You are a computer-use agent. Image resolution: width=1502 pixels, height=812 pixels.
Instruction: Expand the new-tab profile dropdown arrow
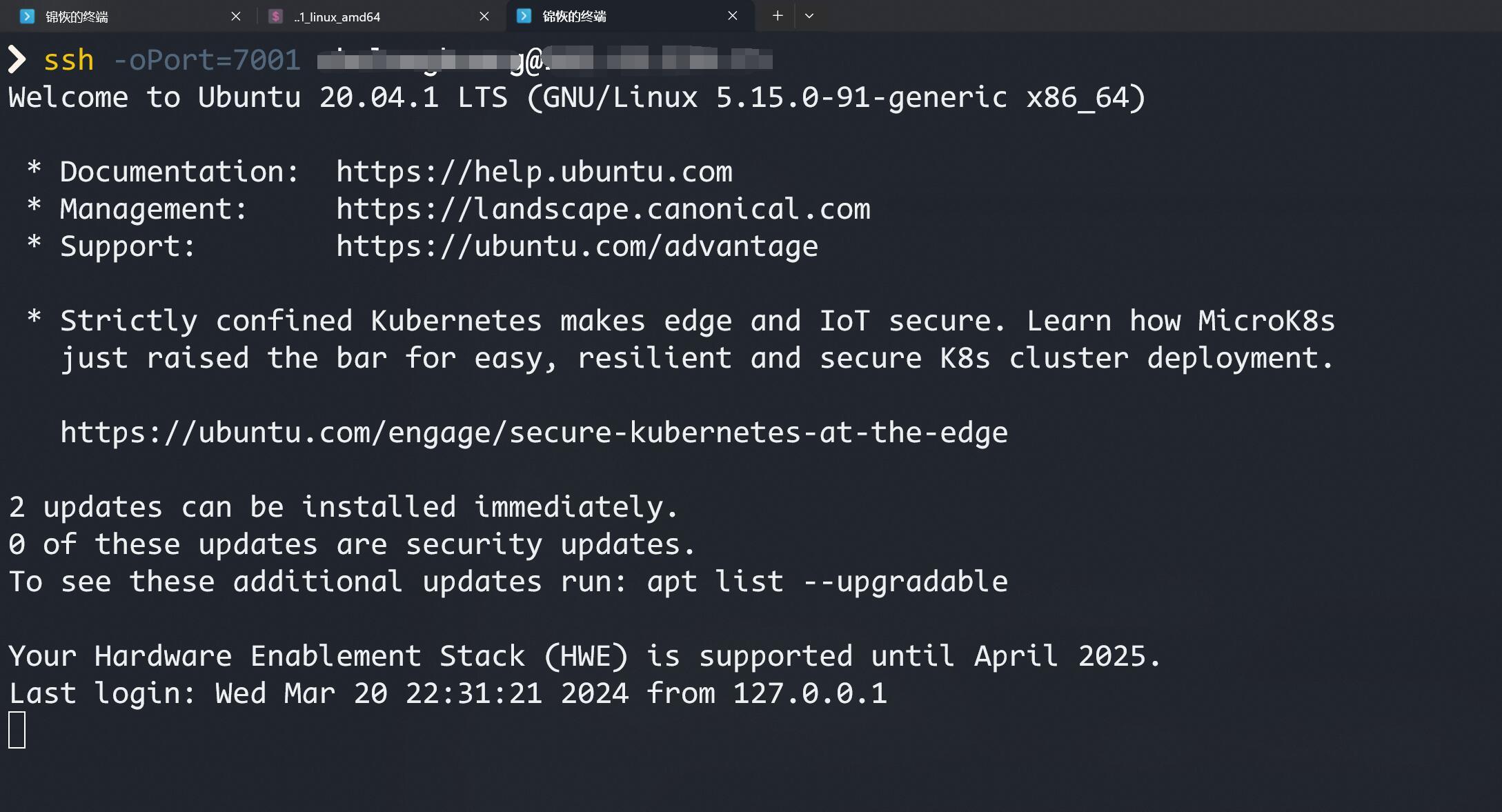click(x=809, y=16)
